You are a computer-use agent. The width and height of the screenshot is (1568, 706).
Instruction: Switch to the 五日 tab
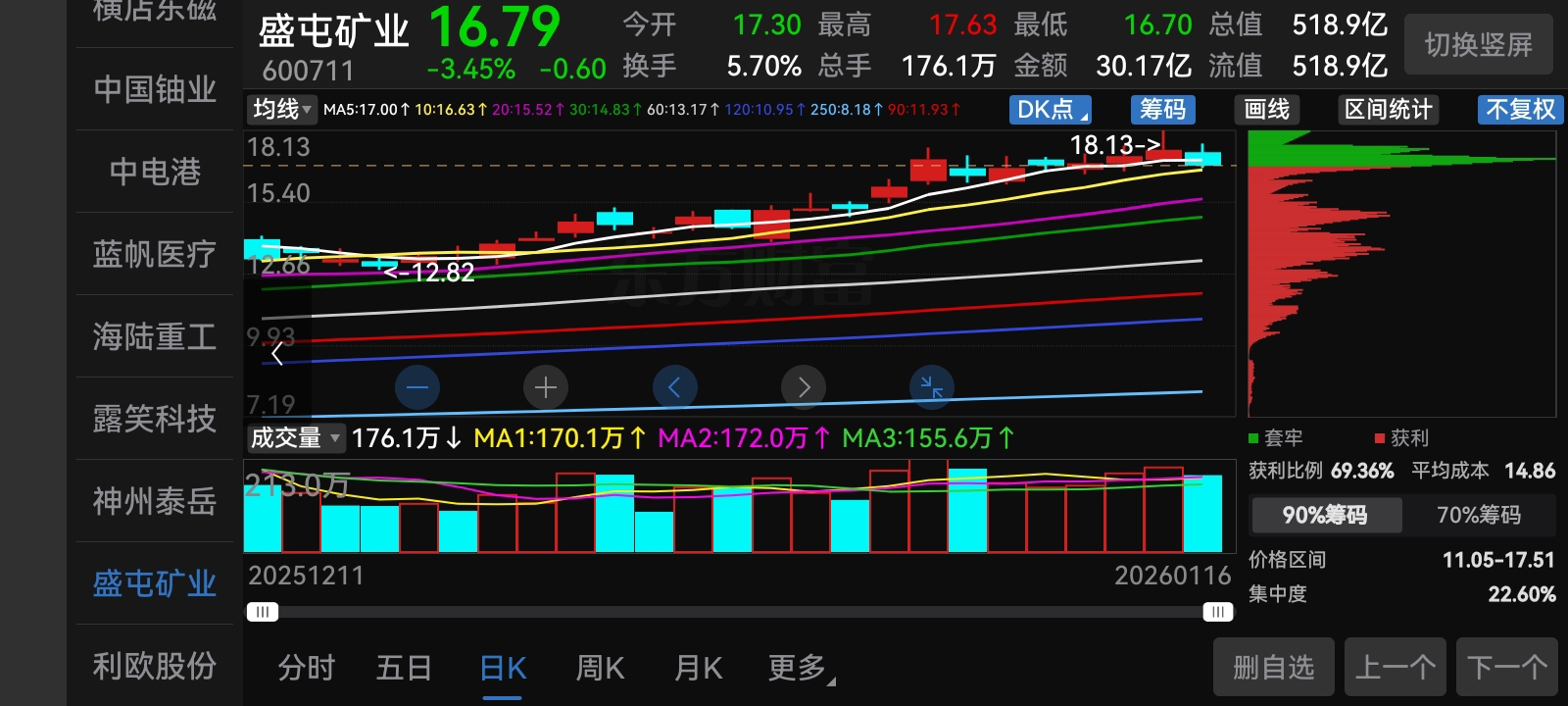pos(404,668)
